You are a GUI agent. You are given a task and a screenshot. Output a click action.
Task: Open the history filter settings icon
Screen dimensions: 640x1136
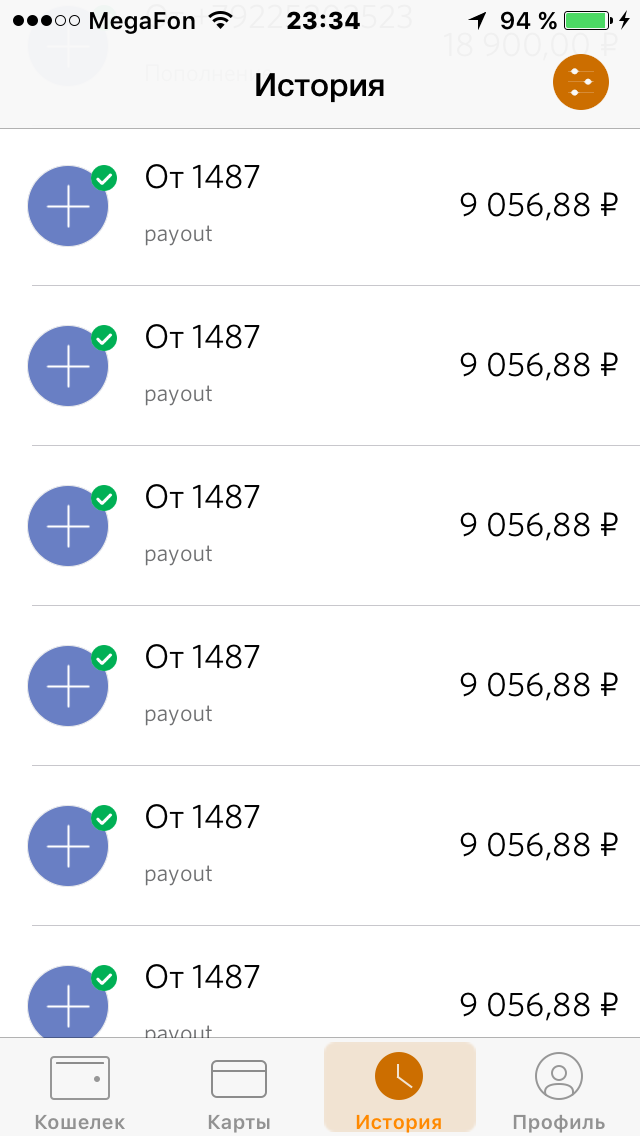[581, 83]
